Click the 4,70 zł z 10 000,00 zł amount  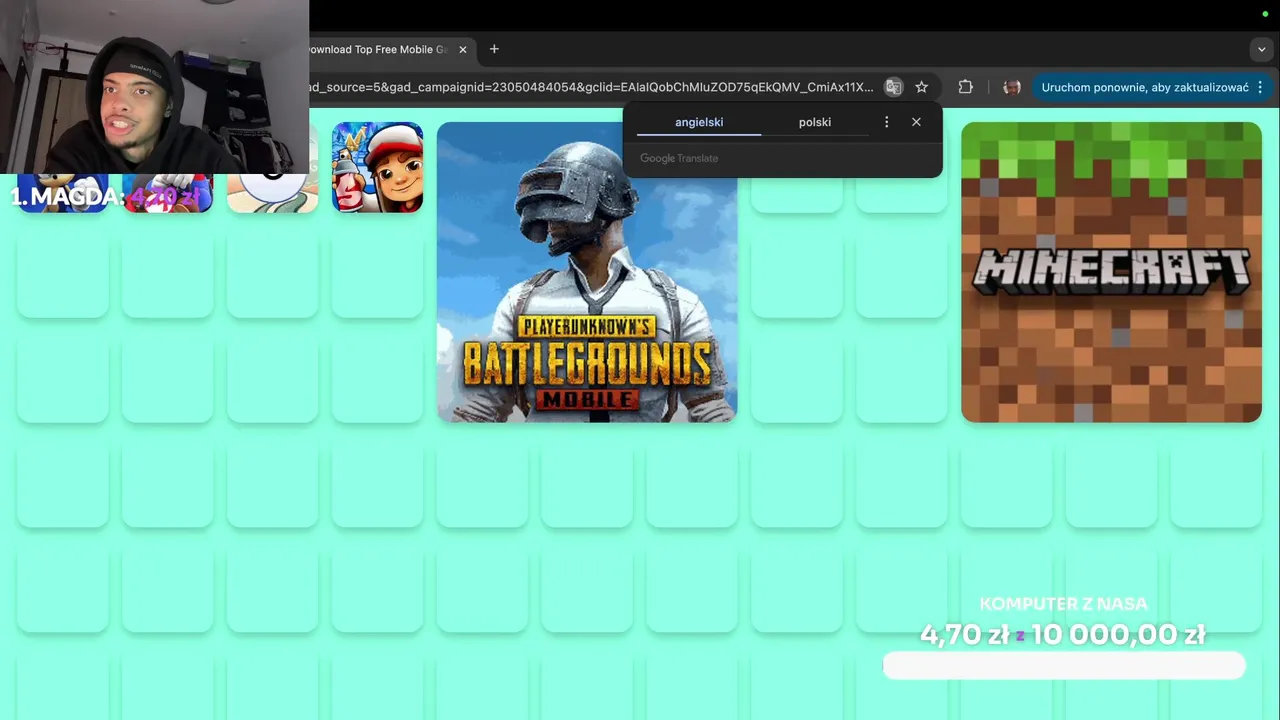coord(1063,634)
